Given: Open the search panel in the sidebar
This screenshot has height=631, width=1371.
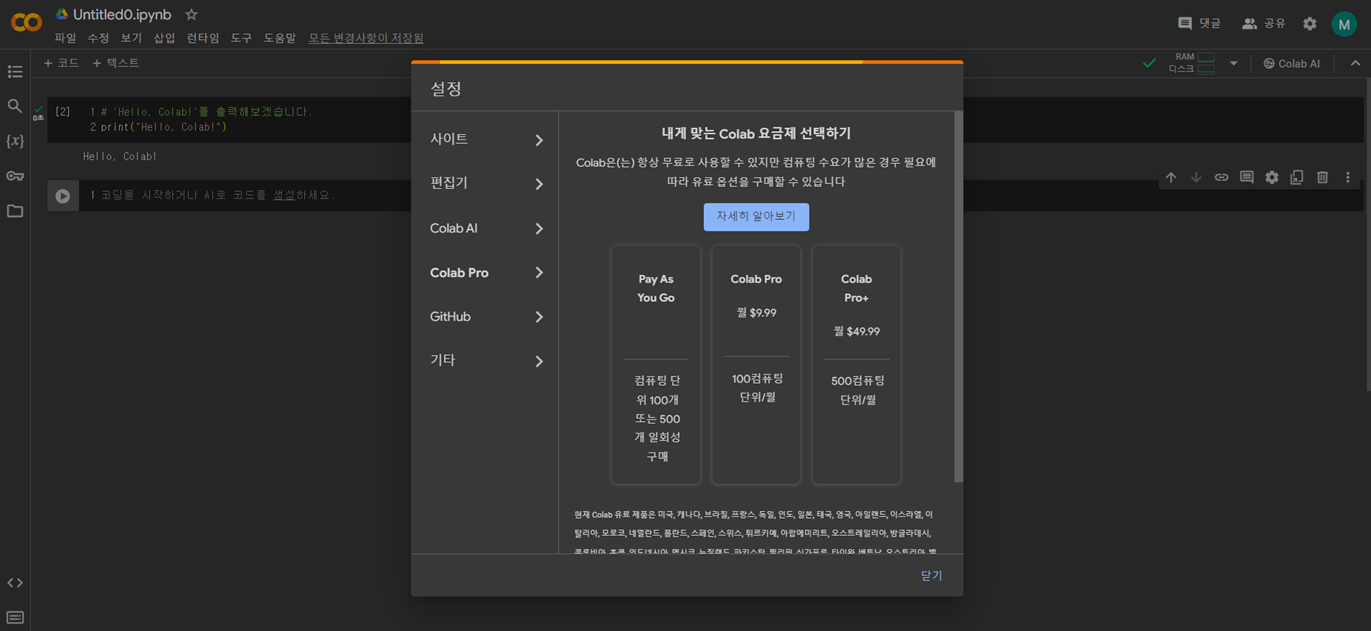Looking at the screenshot, I should click(15, 106).
